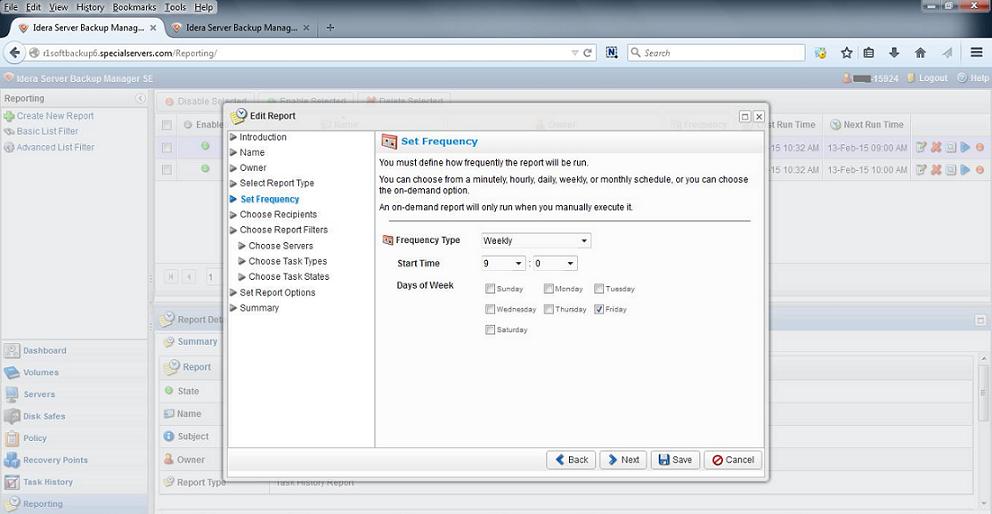
Task: Open the bookmarks list icon in toolbar
Action: point(869,53)
